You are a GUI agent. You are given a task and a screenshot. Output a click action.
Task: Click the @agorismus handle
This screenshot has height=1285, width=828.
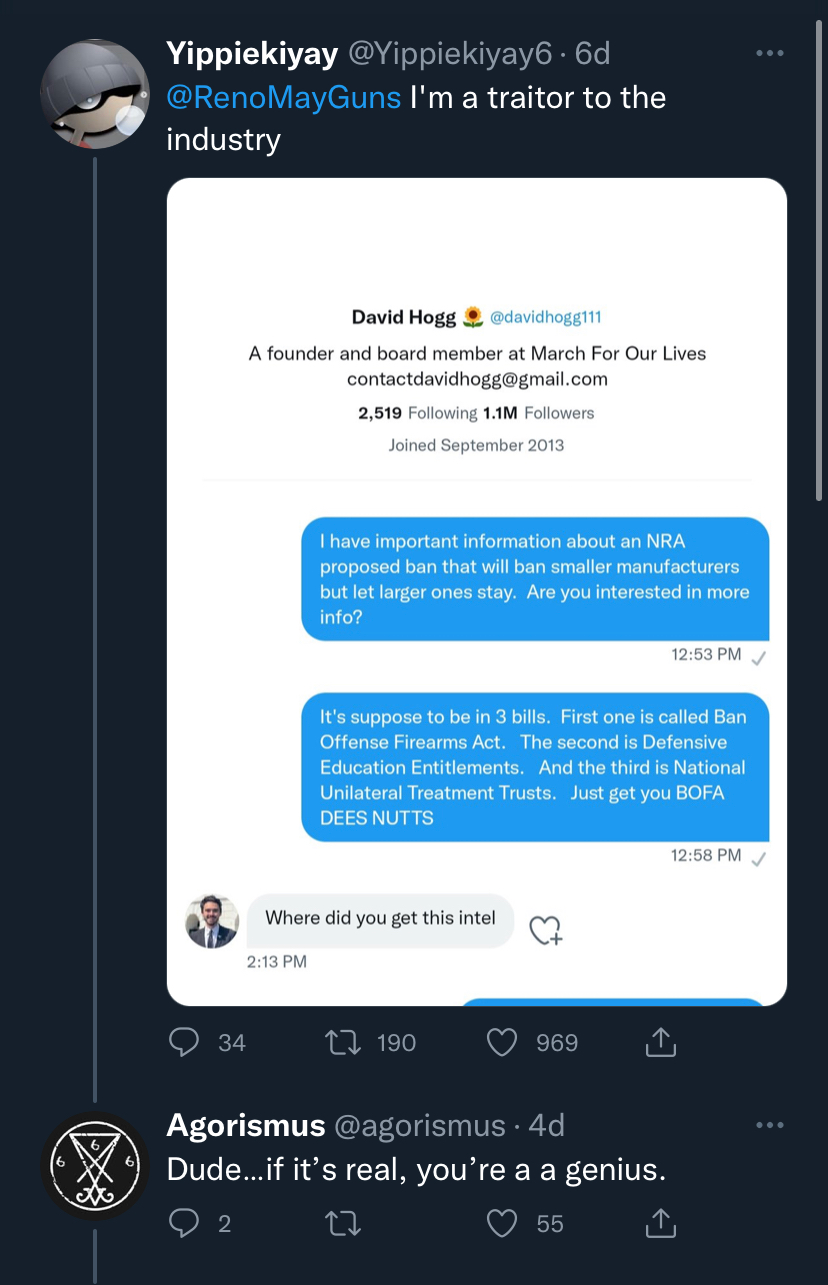pos(419,1125)
